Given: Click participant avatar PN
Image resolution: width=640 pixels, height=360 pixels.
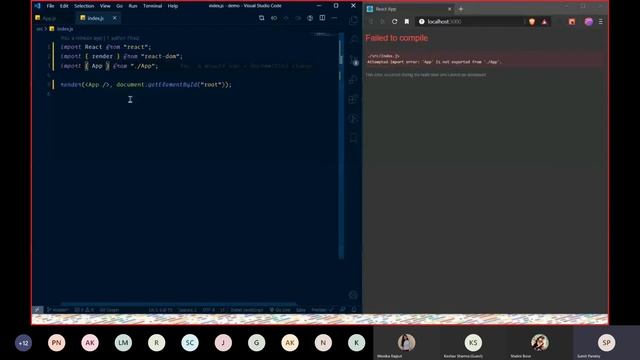Looking at the screenshot, I should [56, 343].
